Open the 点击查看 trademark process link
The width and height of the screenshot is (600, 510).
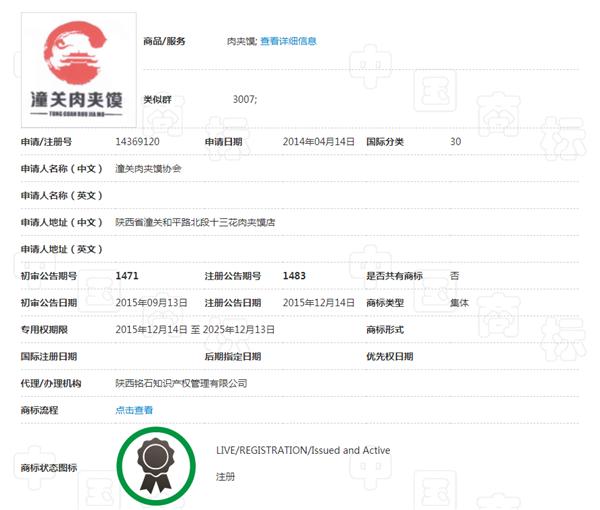pyautogui.click(x=134, y=410)
